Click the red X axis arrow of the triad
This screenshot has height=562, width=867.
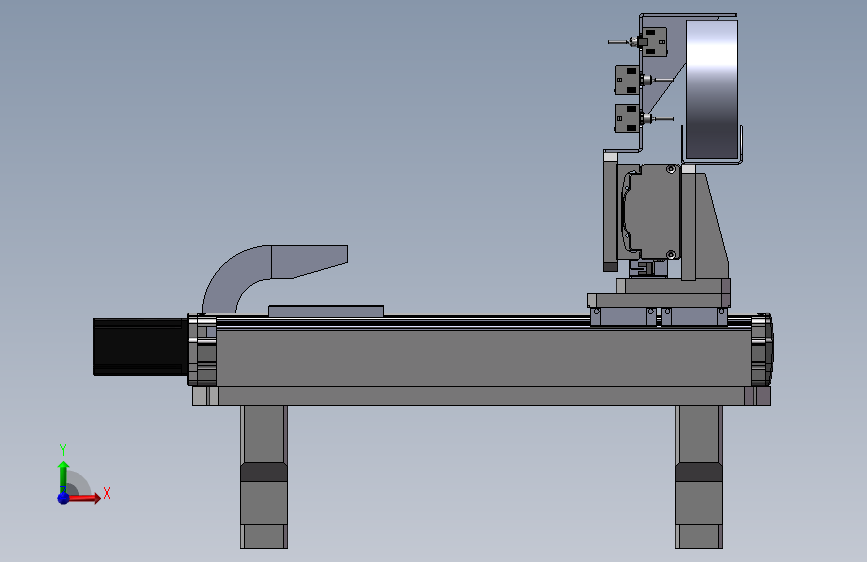click(84, 498)
